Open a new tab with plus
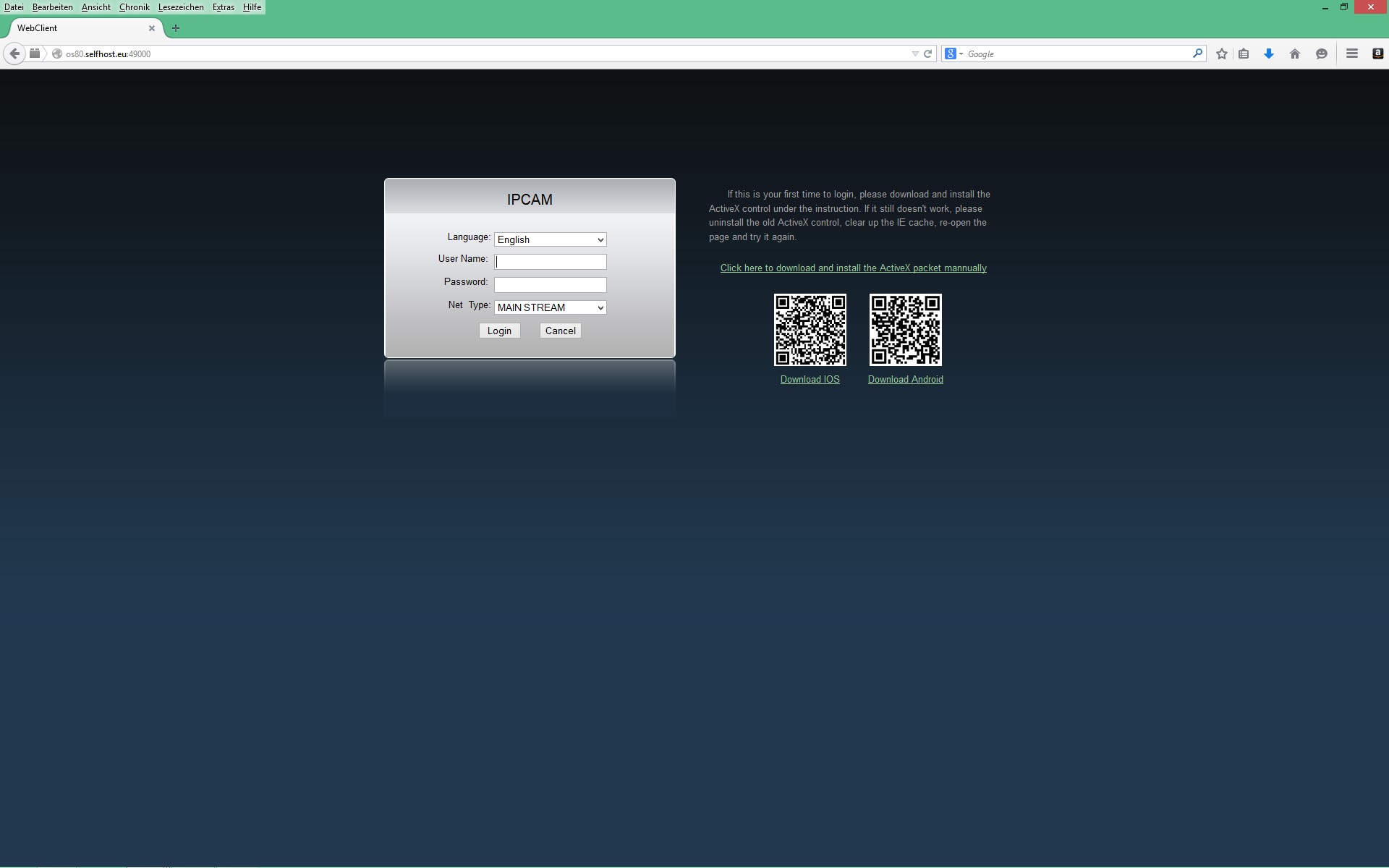Screen dimensions: 1389x868 point(176,28)
